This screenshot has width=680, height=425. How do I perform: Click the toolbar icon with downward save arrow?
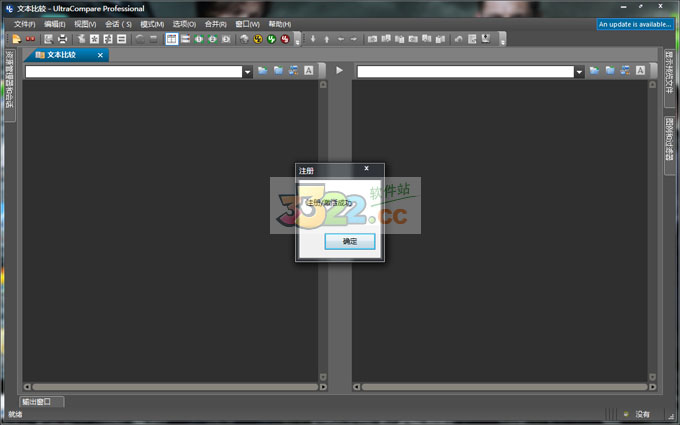[x=486, y=39]
